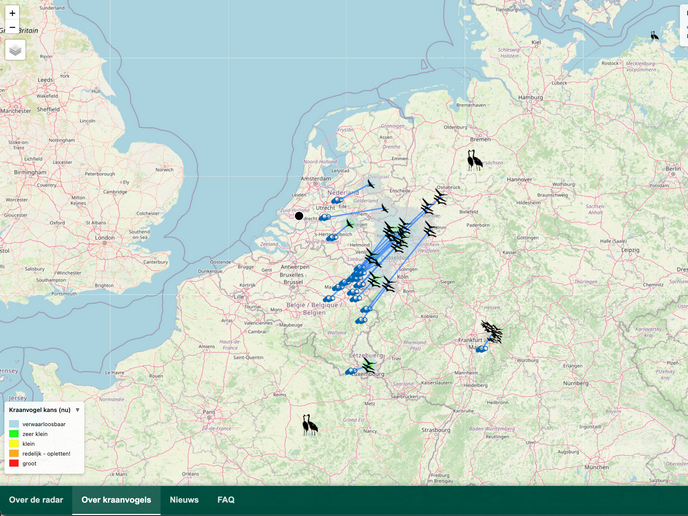Zoom in on the map
The width and height of the screenshot is (688, 516).
point(12,13)
